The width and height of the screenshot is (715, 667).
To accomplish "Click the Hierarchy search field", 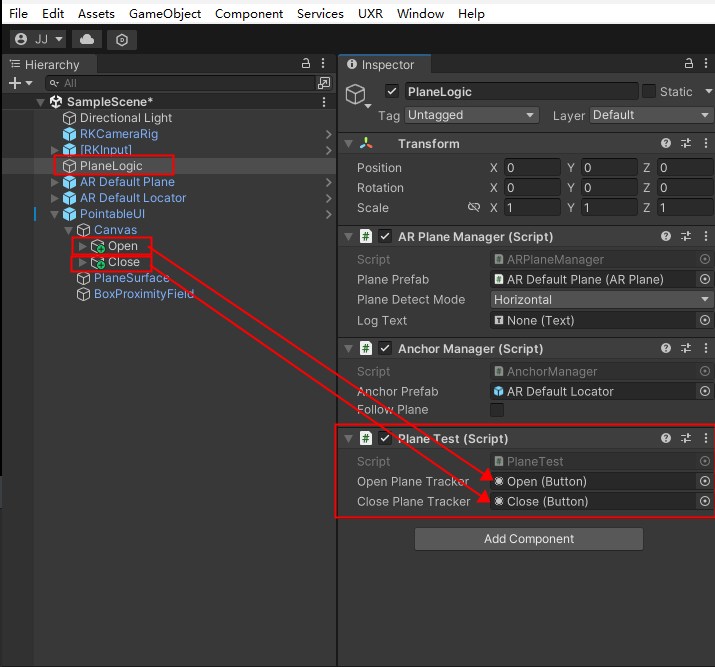I will point(180,83).
